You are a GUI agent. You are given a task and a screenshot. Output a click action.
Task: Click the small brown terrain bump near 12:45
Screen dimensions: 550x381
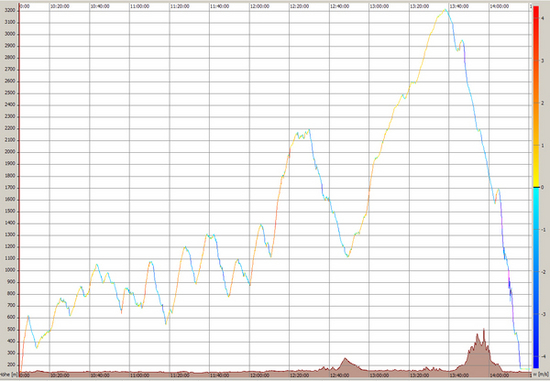pyautogui.click(x=345, y=359)
